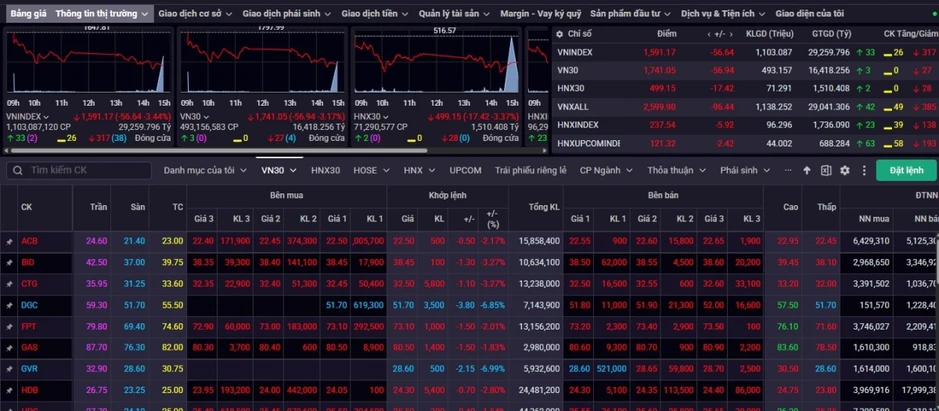Screen dimensions: 939x411
Task: Switch to the UPCOM board tab
Action: coord(465,170)
